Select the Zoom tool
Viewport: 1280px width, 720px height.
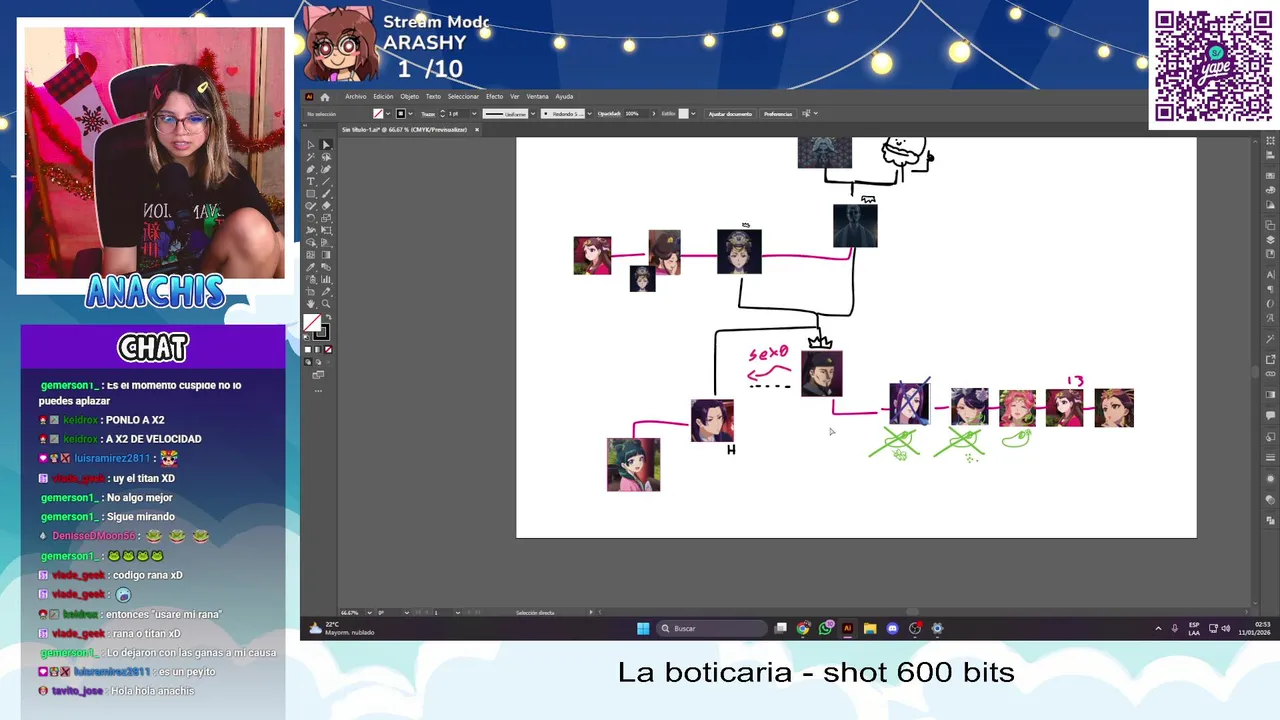tap(326, 304)
